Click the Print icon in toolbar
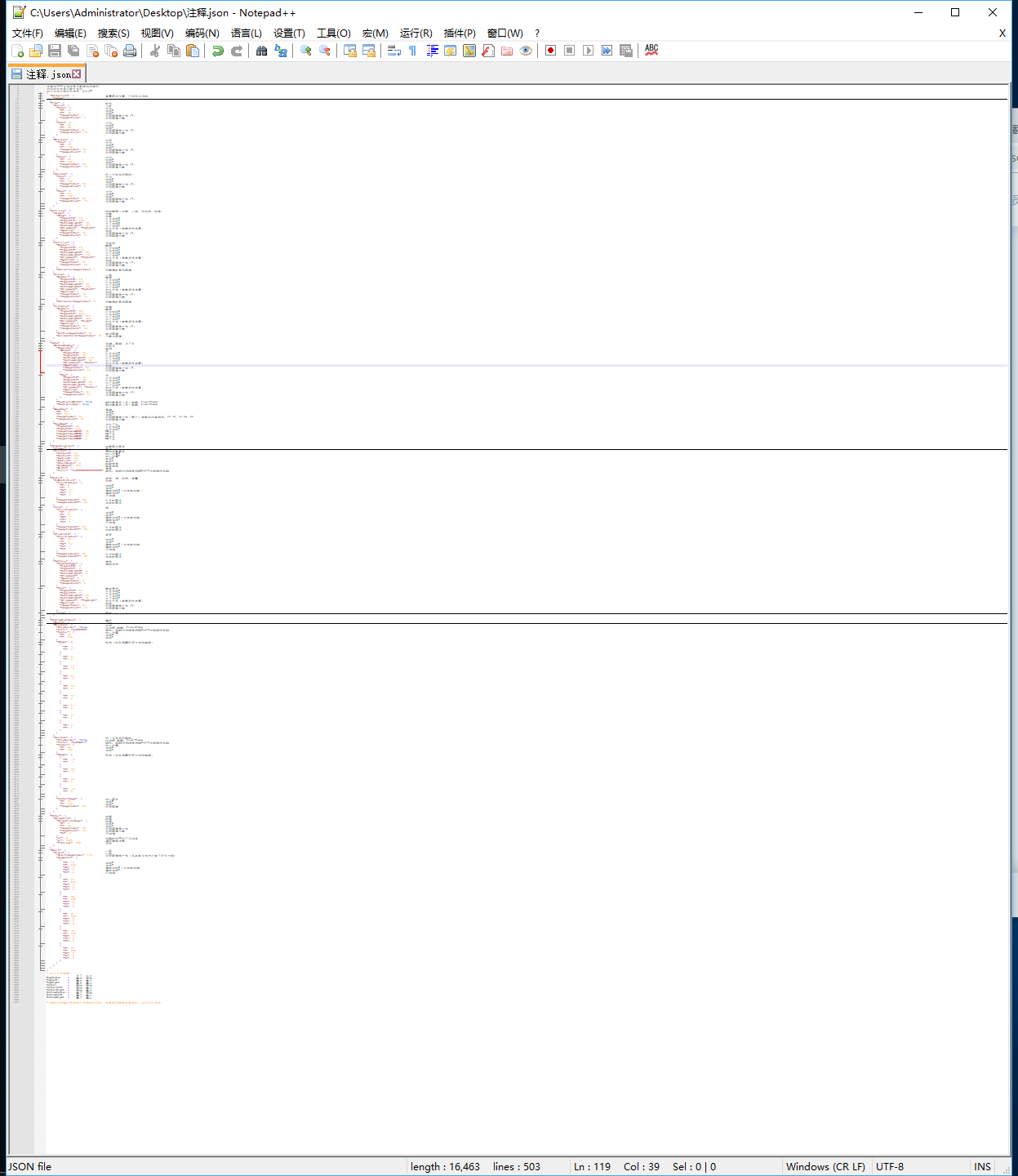 [130, 51]
